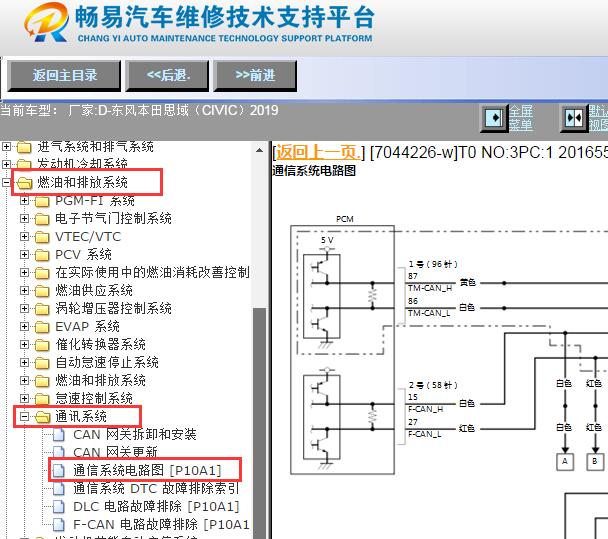
Task: Click the Chang Yi platform logo
Action: coord(47,22)
